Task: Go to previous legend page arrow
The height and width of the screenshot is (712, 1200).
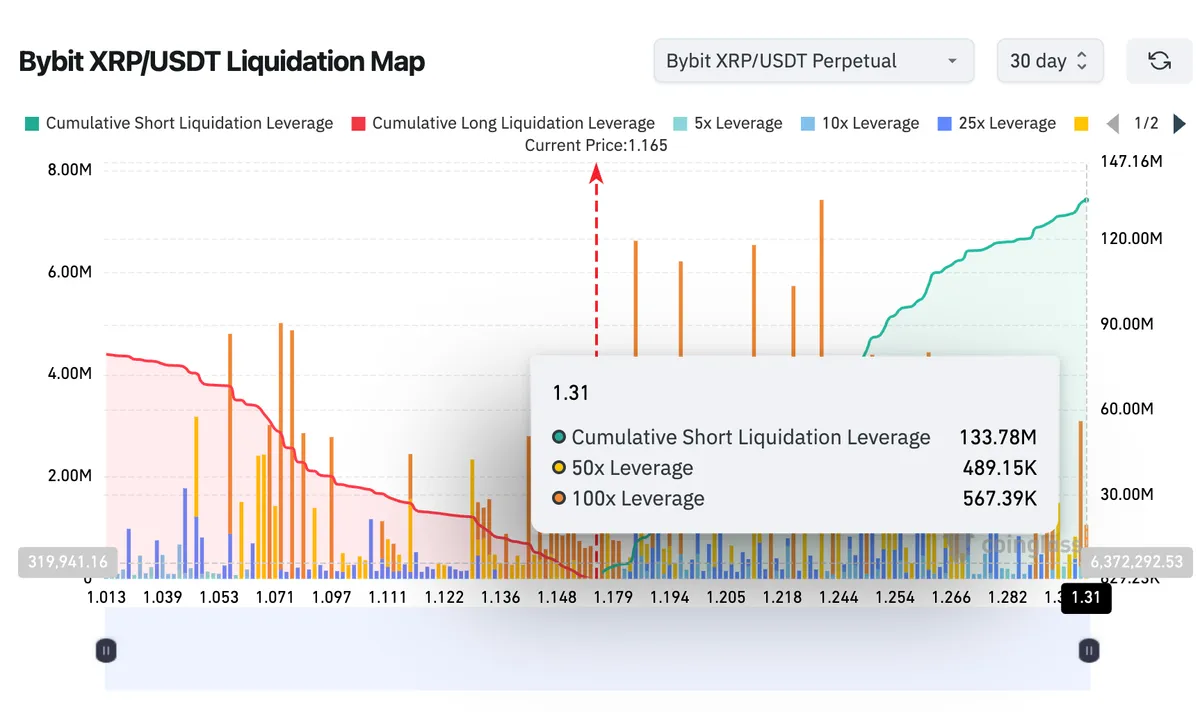Action: coord(1112,124)
